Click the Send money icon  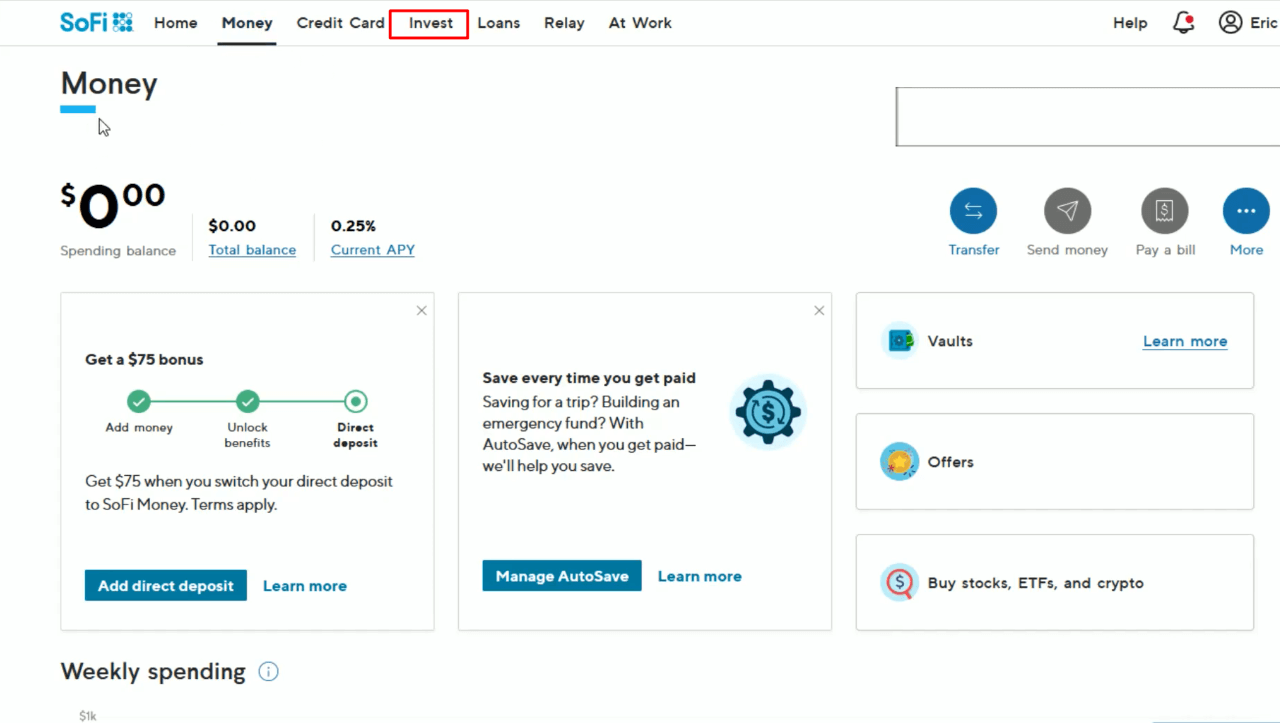click(1067, 211)
